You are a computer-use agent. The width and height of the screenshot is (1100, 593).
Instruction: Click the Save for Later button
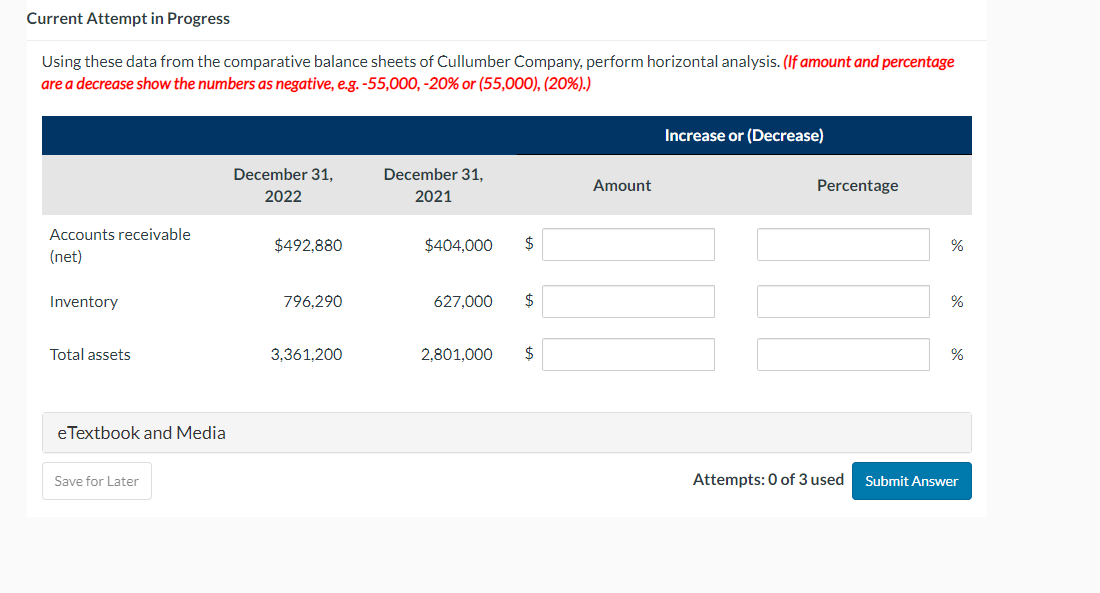[96, 481]
